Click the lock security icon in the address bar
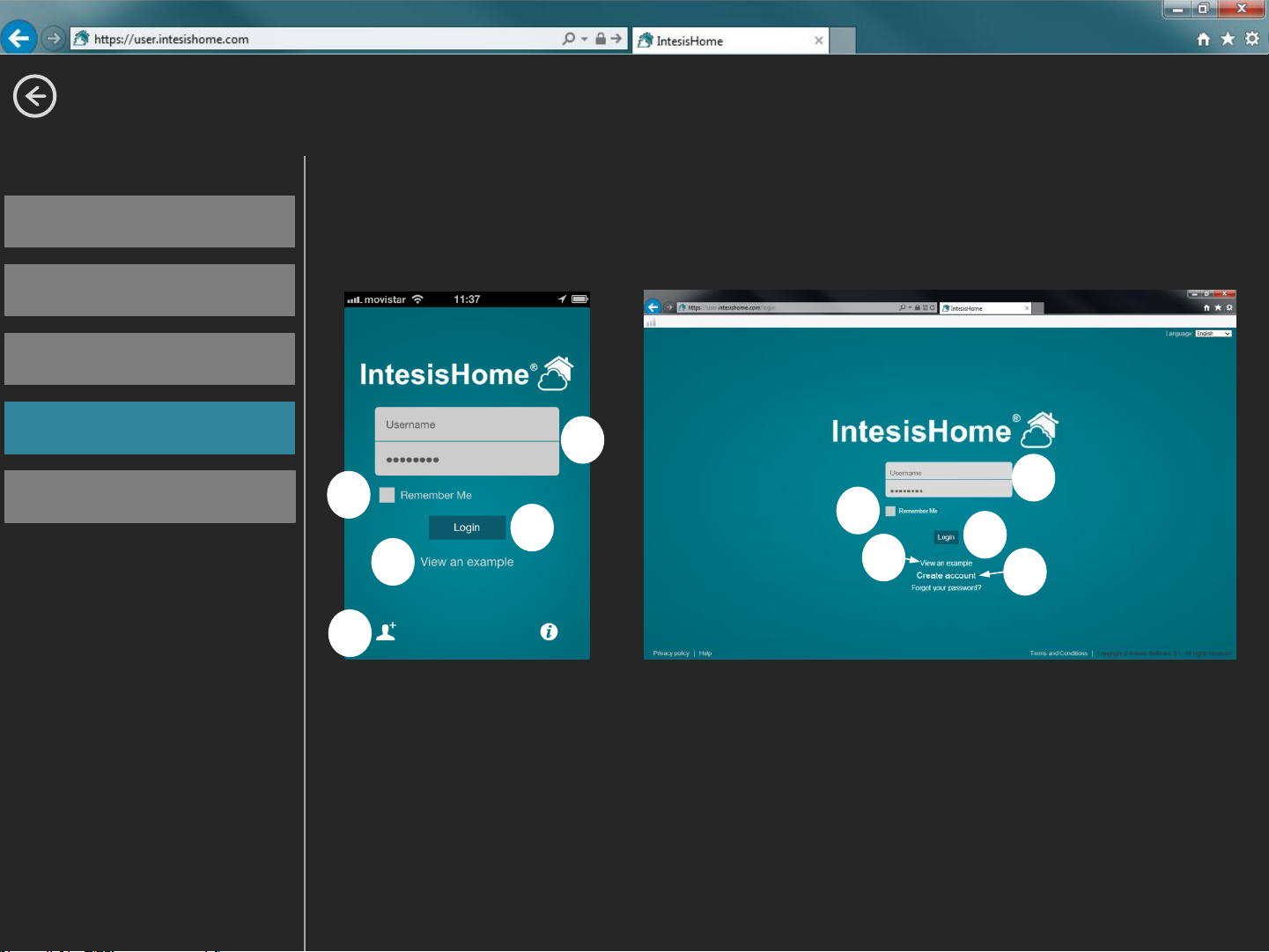Viewport: 1269px width, 952px height. tap(601, 39)
